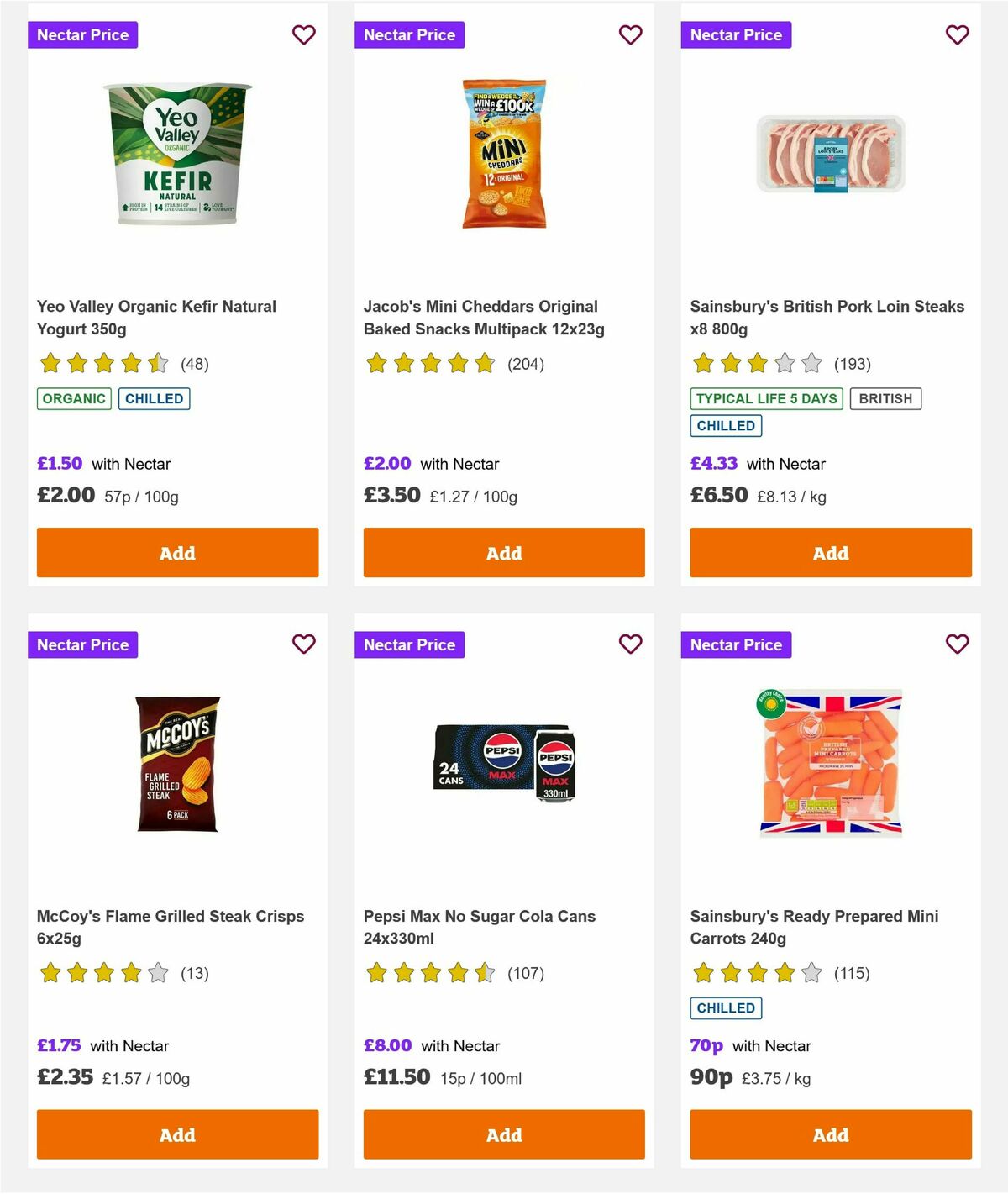The width and height of the screenshot is (1008, 1194).
Task: Click the CHILLED tag on Mini Carrots
Action: [x=726, y=1007]
